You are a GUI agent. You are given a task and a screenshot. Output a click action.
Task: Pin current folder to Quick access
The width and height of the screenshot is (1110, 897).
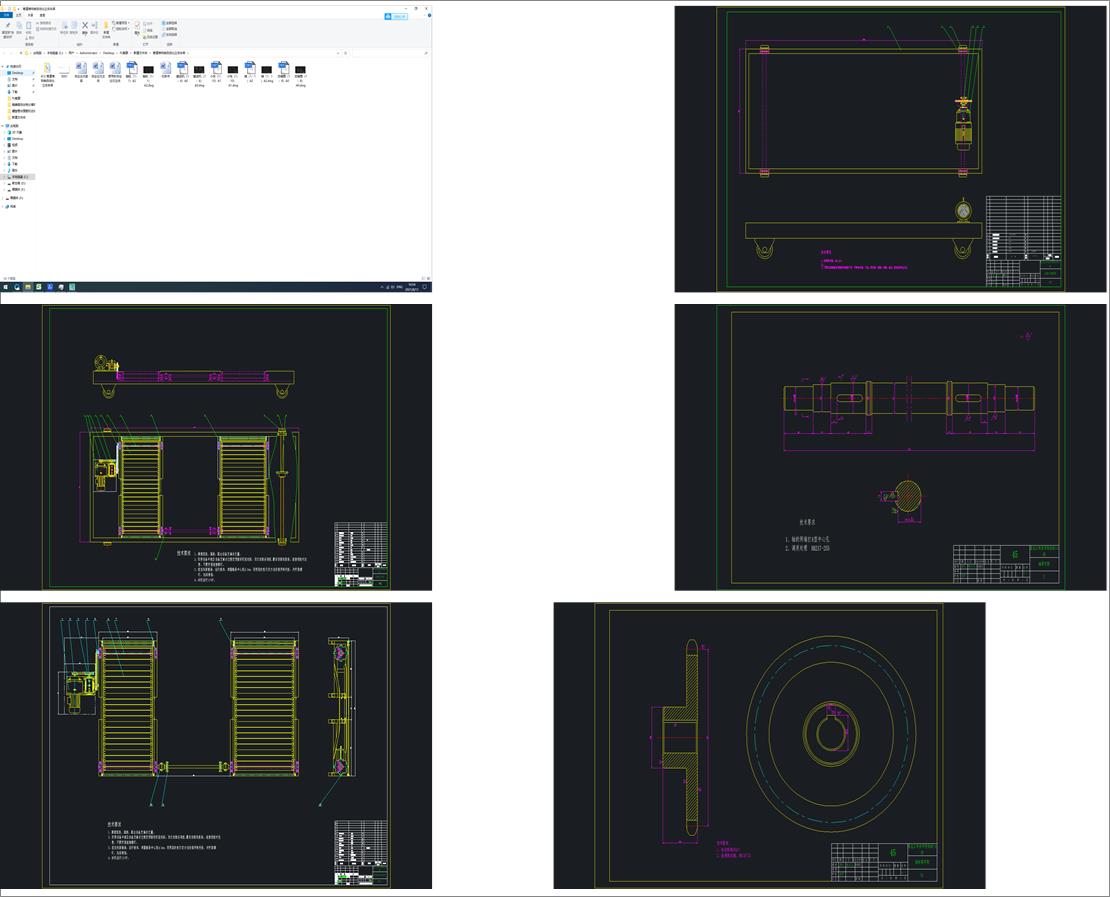pos(7,26)
